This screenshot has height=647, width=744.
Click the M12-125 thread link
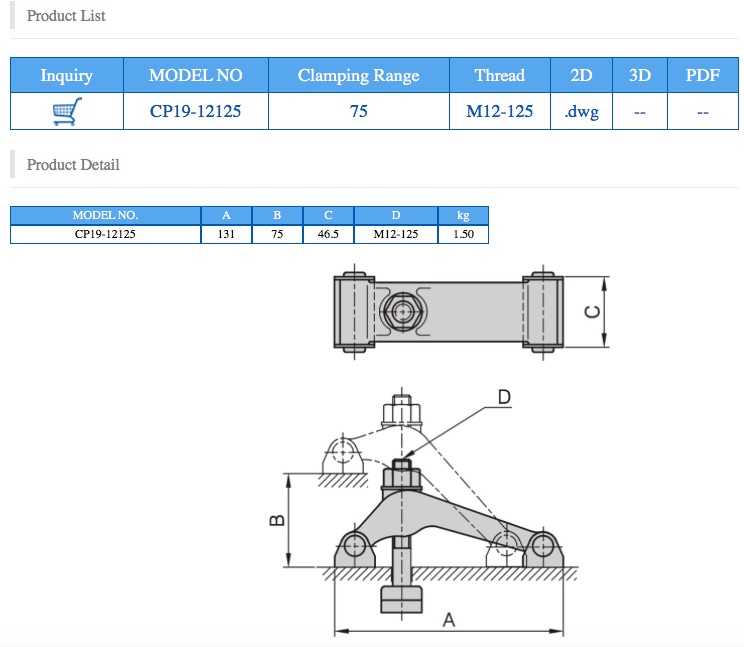click(x=500, y=111)
